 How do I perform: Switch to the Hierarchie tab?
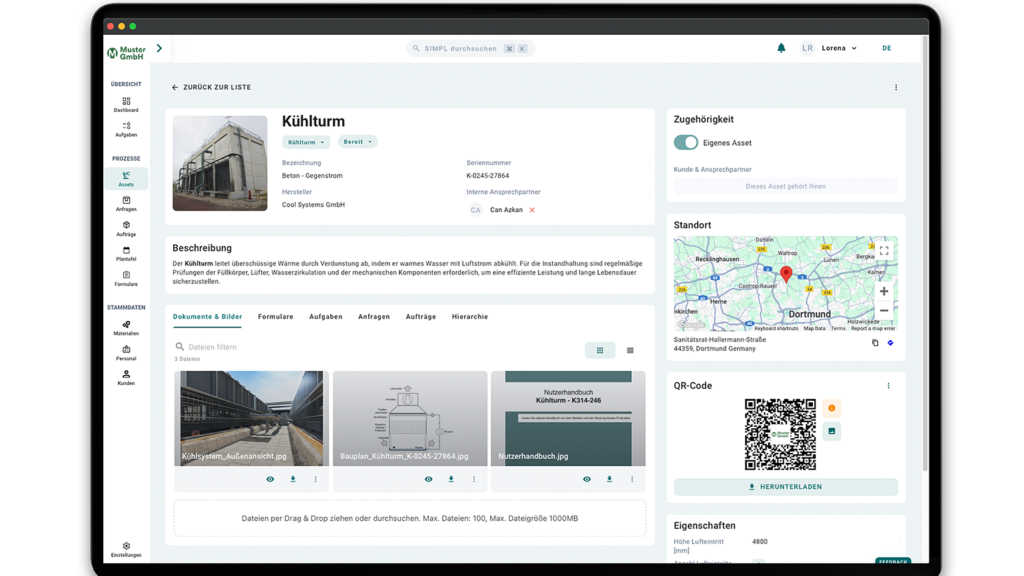[x=470, y=316]
